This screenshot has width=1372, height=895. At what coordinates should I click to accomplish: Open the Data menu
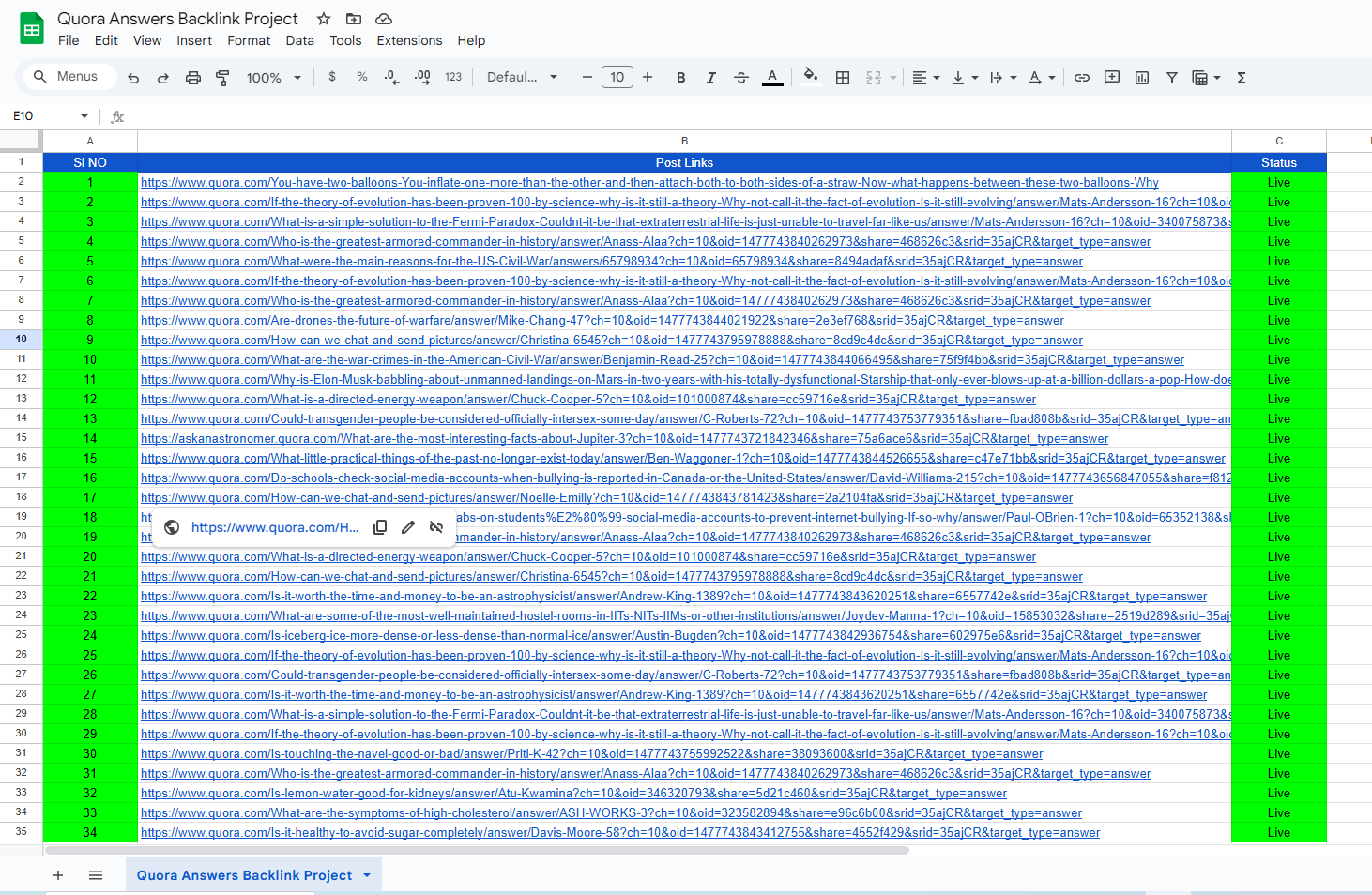(x=300, y=40)
